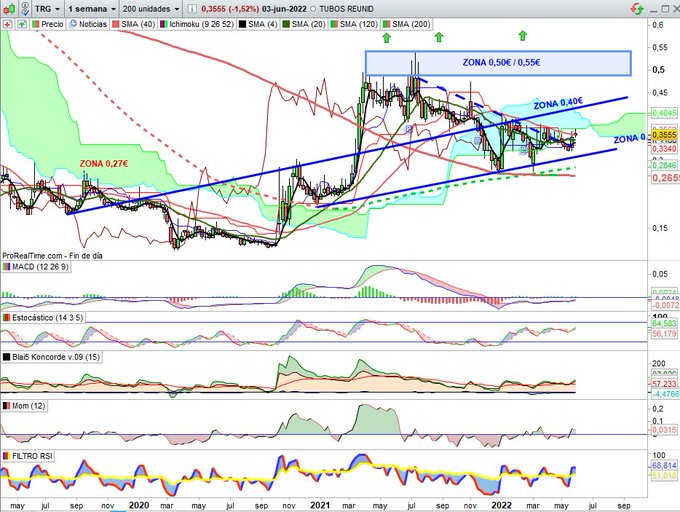Click the 2020 label on time axis
This screenshot has height=512, width=680.
point(139,505)
